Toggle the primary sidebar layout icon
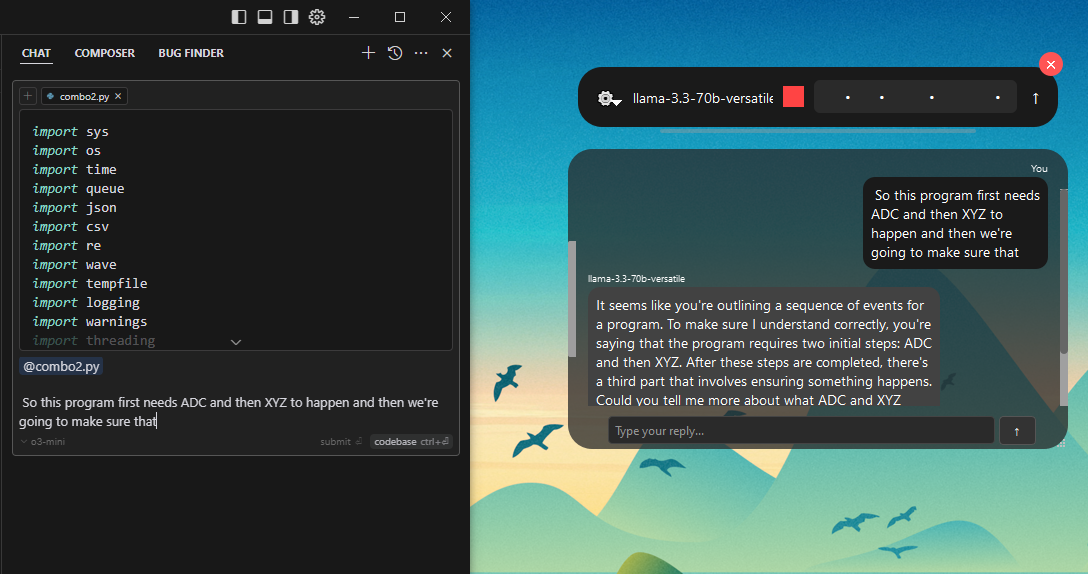Viewport: 1088px width, 574px height. (239, 17)
